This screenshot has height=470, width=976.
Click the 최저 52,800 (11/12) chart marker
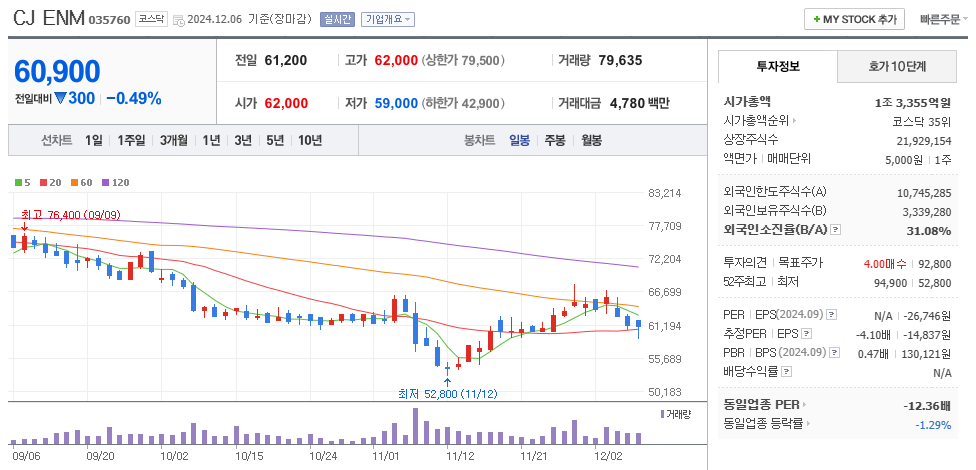448,393
